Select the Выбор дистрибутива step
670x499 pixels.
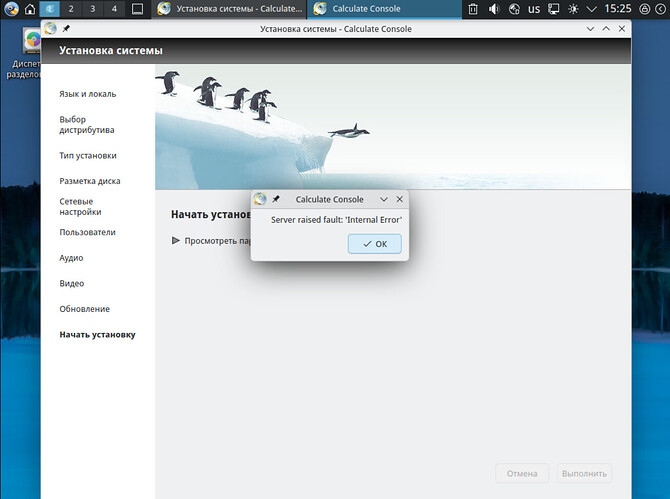(x=87, y=125)
